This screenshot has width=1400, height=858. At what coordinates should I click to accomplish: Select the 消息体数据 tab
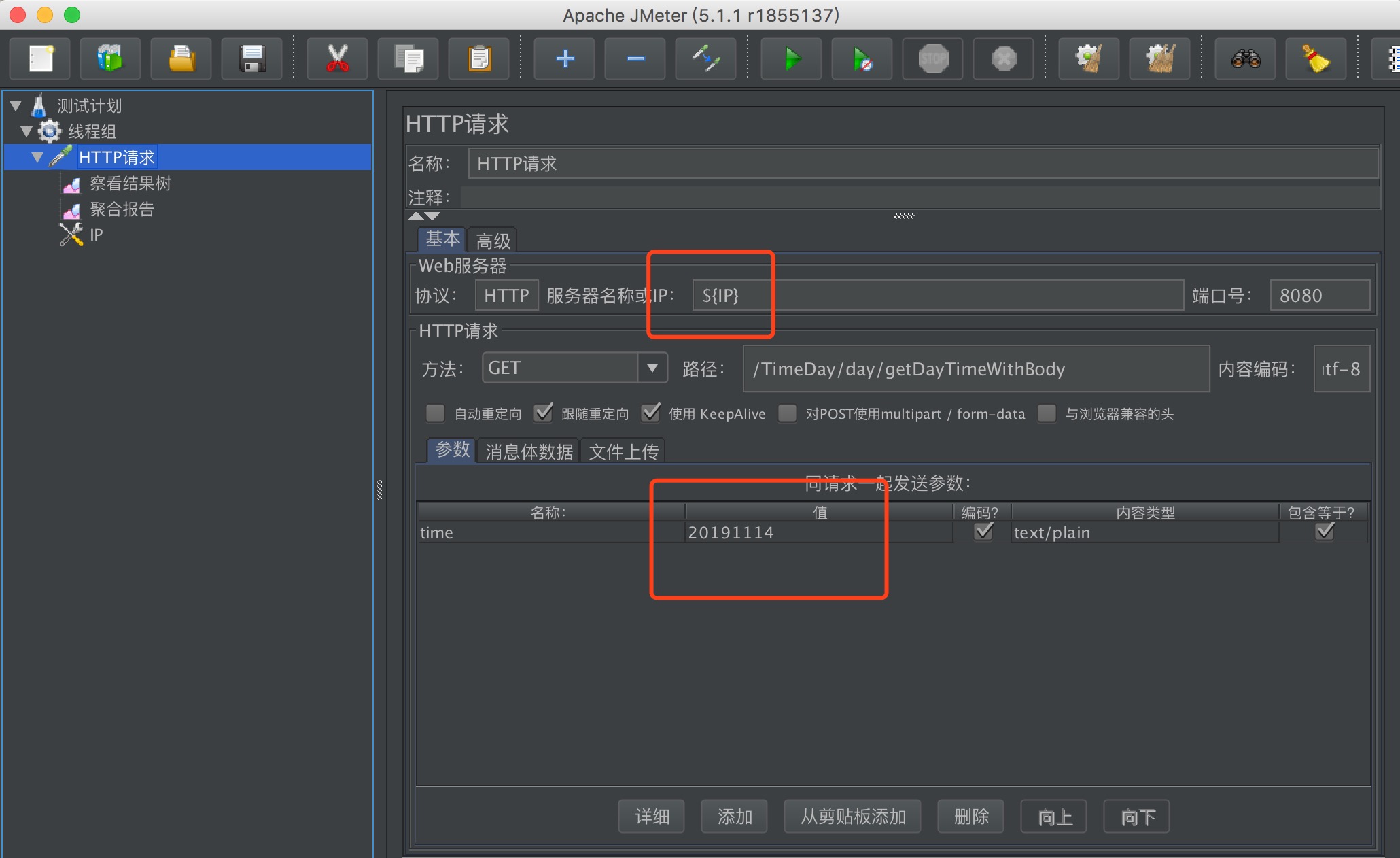[529, 451]
